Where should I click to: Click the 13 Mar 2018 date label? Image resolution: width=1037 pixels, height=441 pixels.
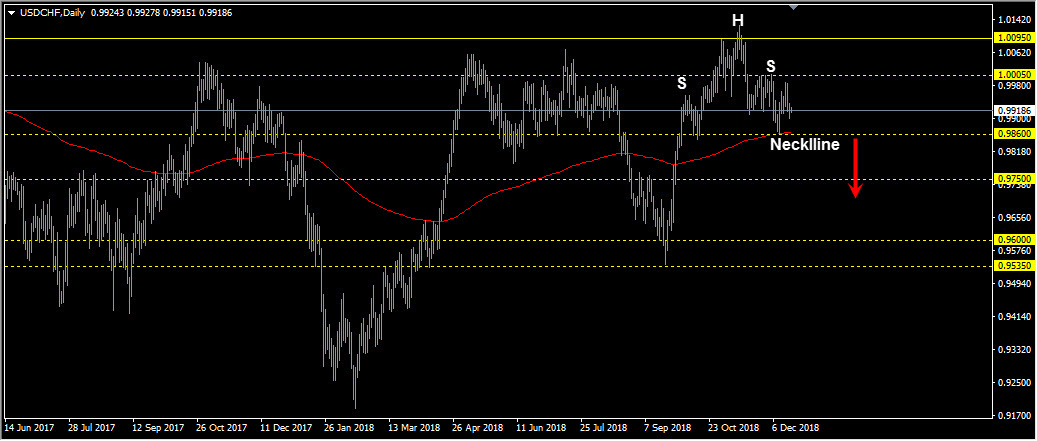pyautogui.click(x=413, y=427)
